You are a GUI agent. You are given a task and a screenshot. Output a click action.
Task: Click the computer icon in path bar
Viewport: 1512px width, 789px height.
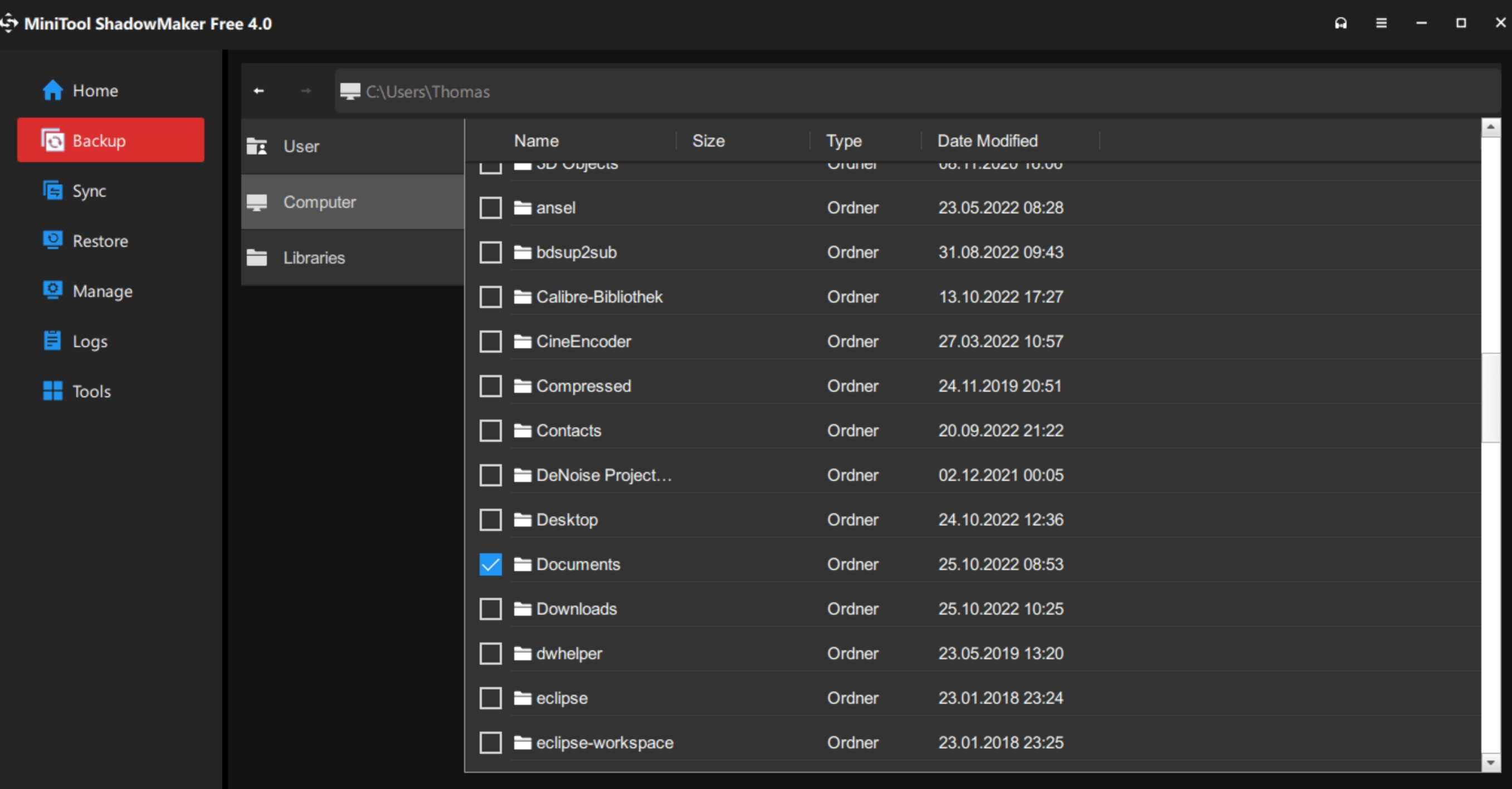[x=350, y=91]
